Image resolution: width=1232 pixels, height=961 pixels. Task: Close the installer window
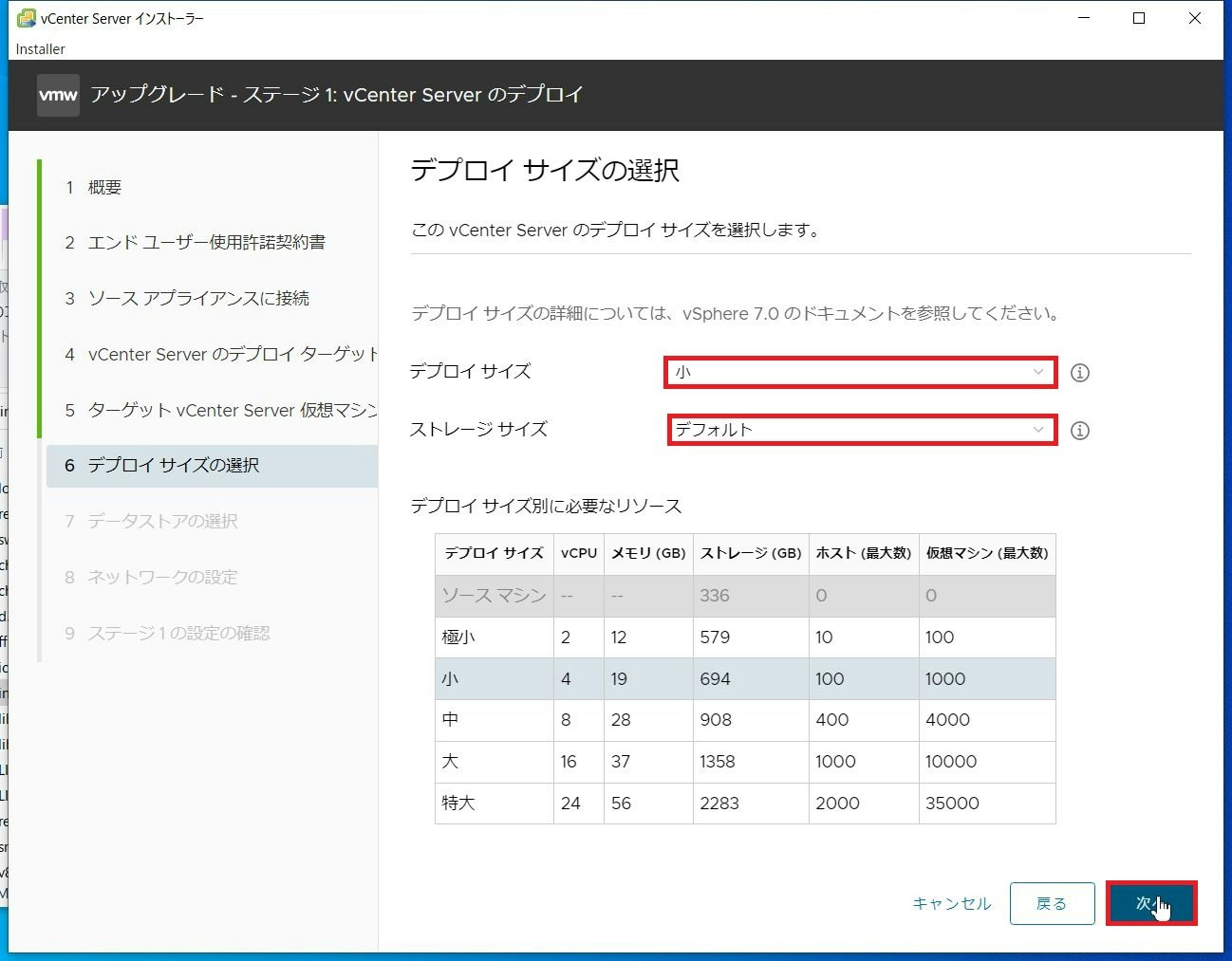click(x=1195, y=18)
